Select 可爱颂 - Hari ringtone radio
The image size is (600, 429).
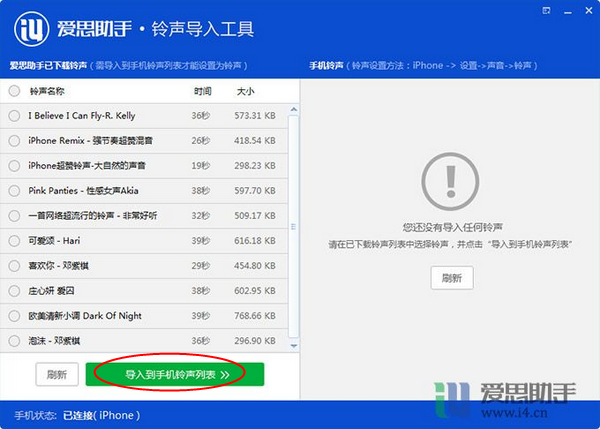pos(14,241)
